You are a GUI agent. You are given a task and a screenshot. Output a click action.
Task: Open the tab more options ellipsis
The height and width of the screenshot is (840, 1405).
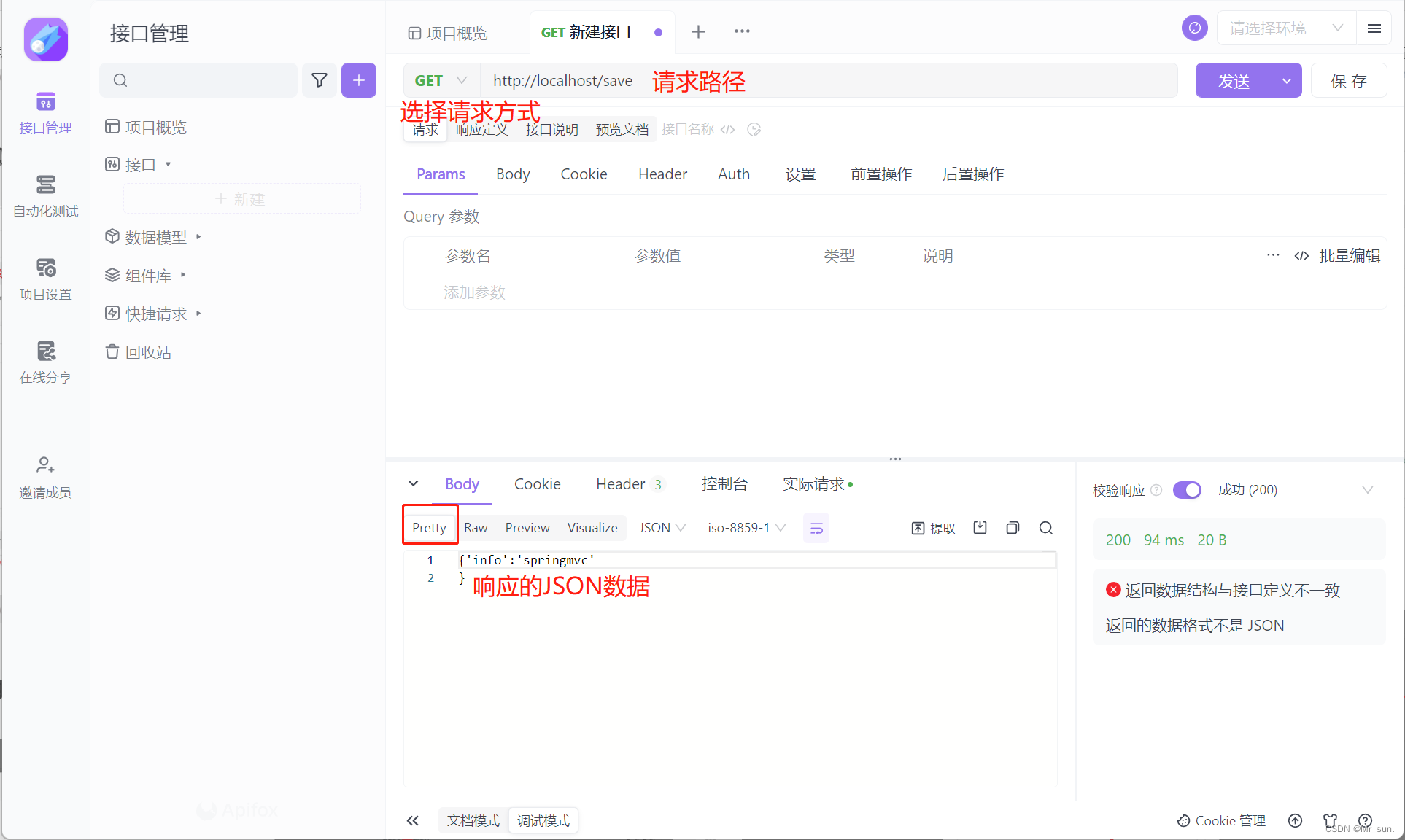(x=742, y=31)
